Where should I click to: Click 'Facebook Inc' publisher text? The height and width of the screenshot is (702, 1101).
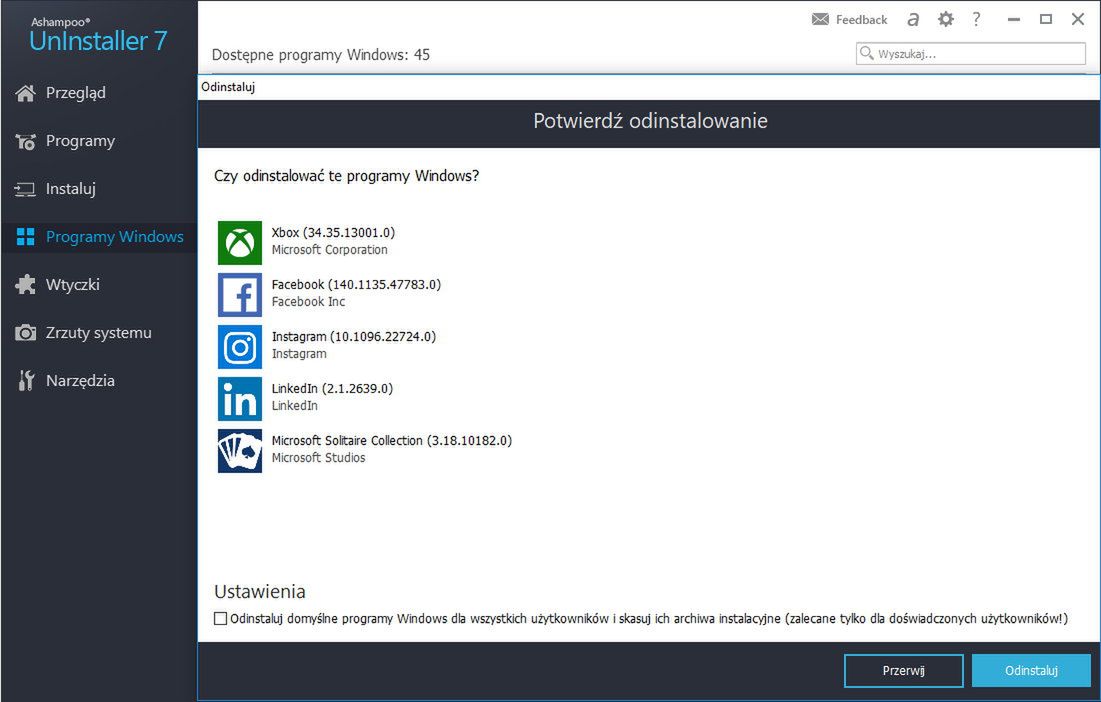pyautogui.click(x=308, y=302)
